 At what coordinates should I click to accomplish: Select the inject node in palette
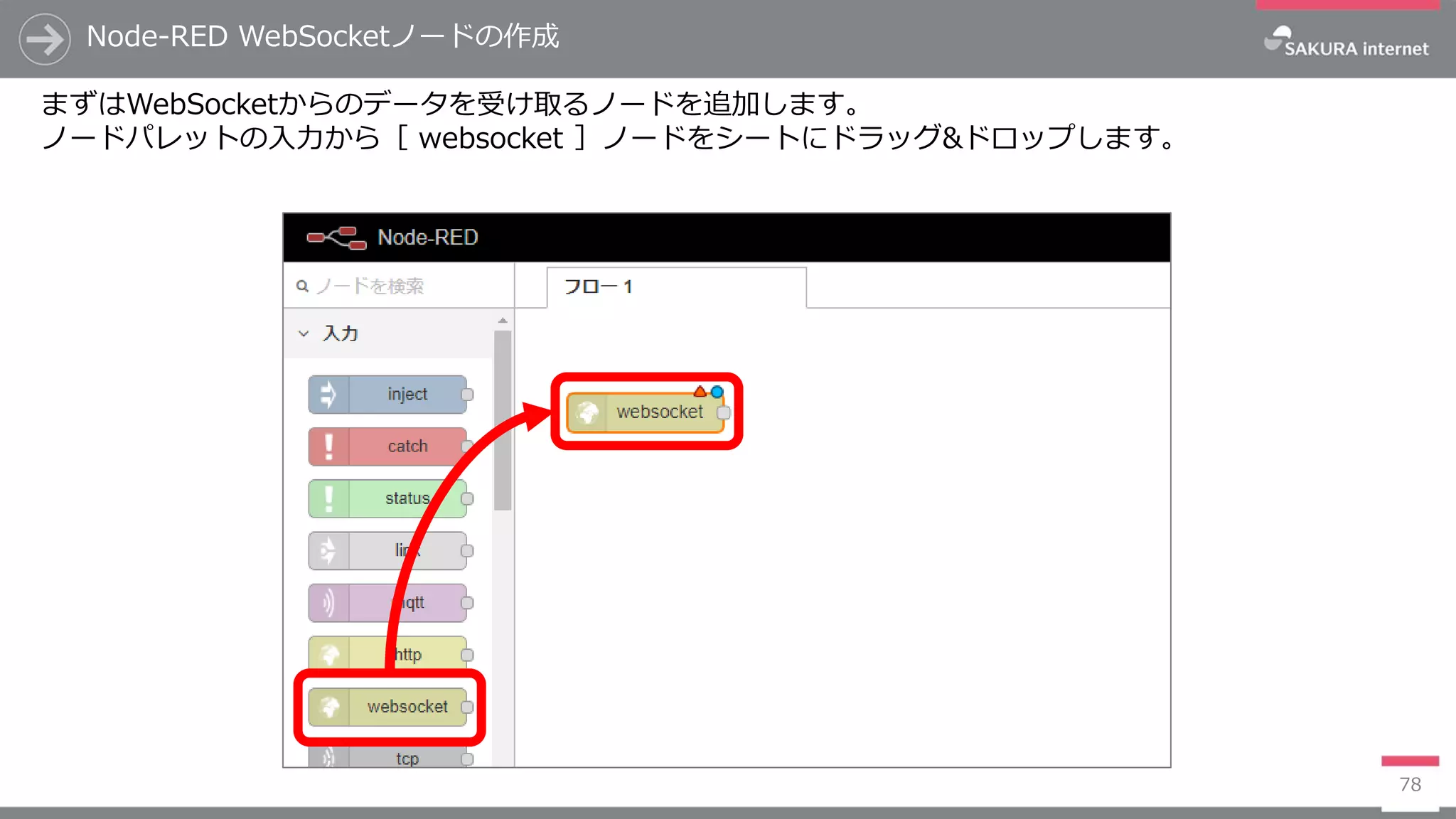coord(387,395)
